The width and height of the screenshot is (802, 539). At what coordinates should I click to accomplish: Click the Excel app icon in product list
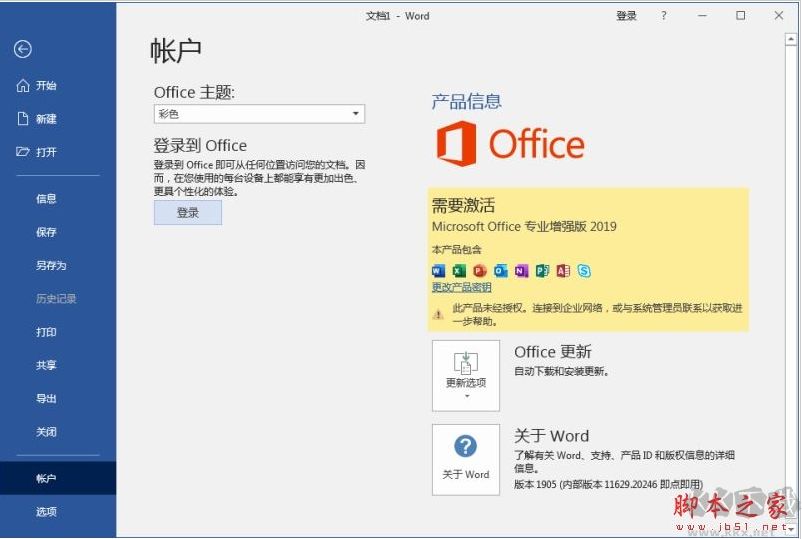click(x=459, y=271)
